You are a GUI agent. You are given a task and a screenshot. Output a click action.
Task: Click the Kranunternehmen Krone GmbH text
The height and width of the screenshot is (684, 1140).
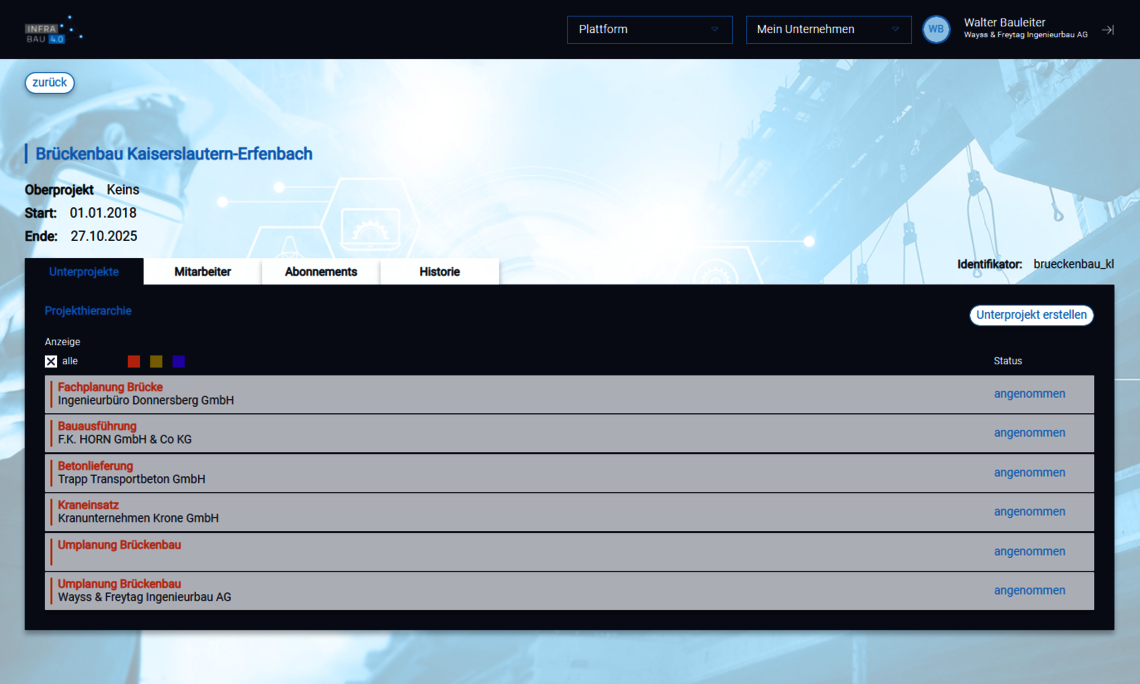138,518
